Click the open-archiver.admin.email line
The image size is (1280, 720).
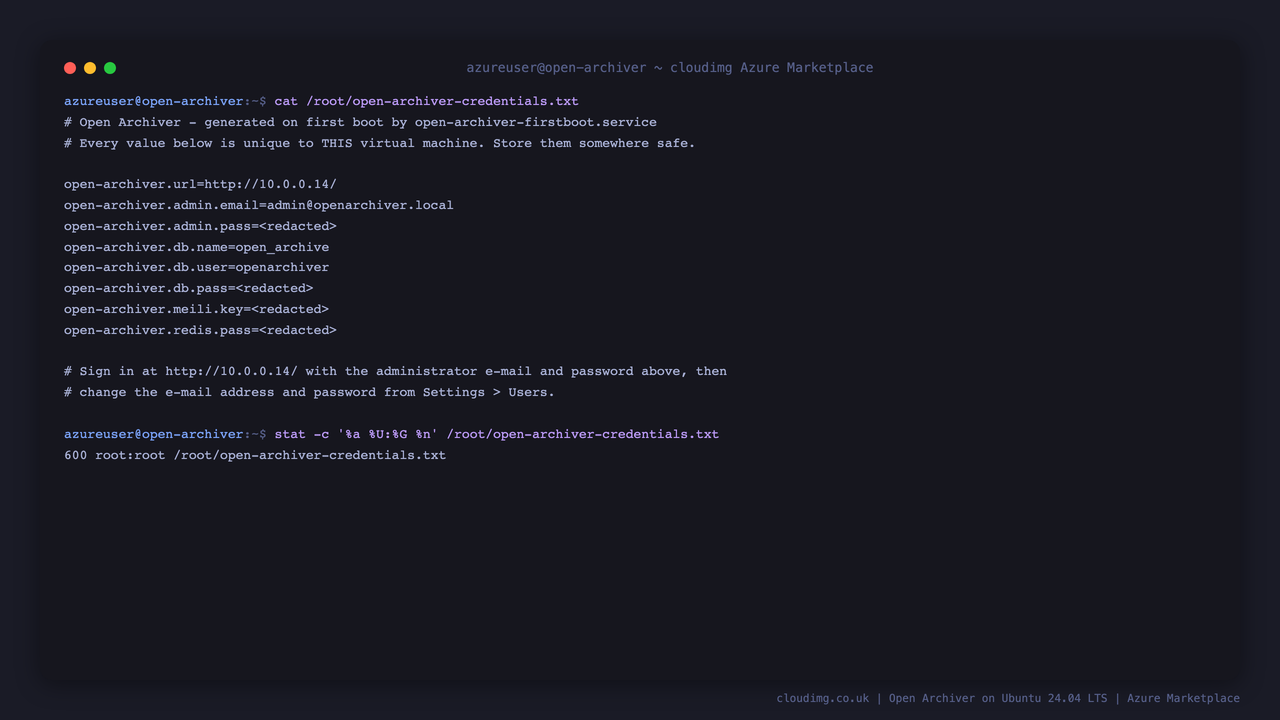[259, 205]
